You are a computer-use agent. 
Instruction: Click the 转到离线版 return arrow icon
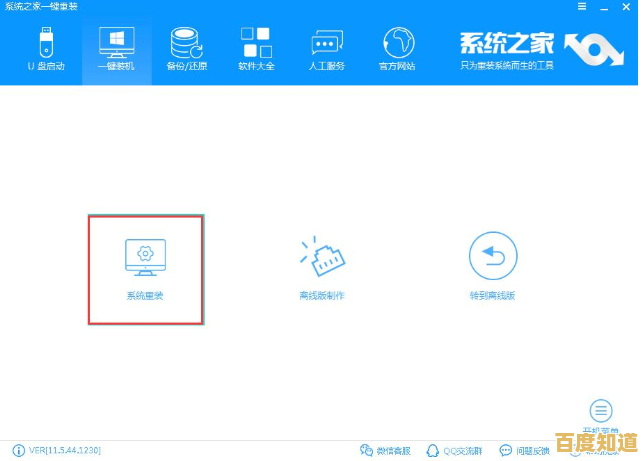click(493, 256)
